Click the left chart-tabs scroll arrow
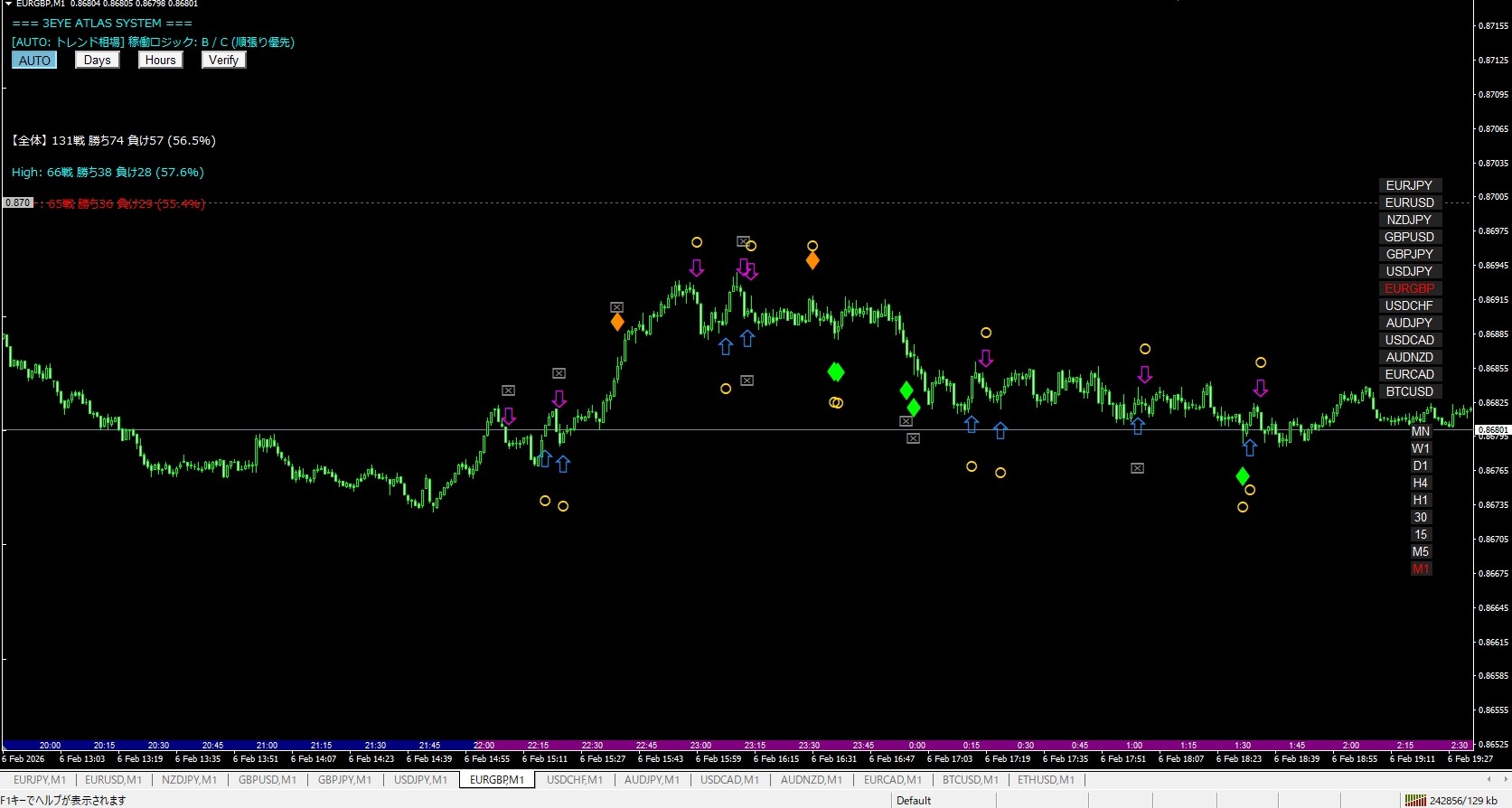1512x808 pixels. (x=1489, y=779)
